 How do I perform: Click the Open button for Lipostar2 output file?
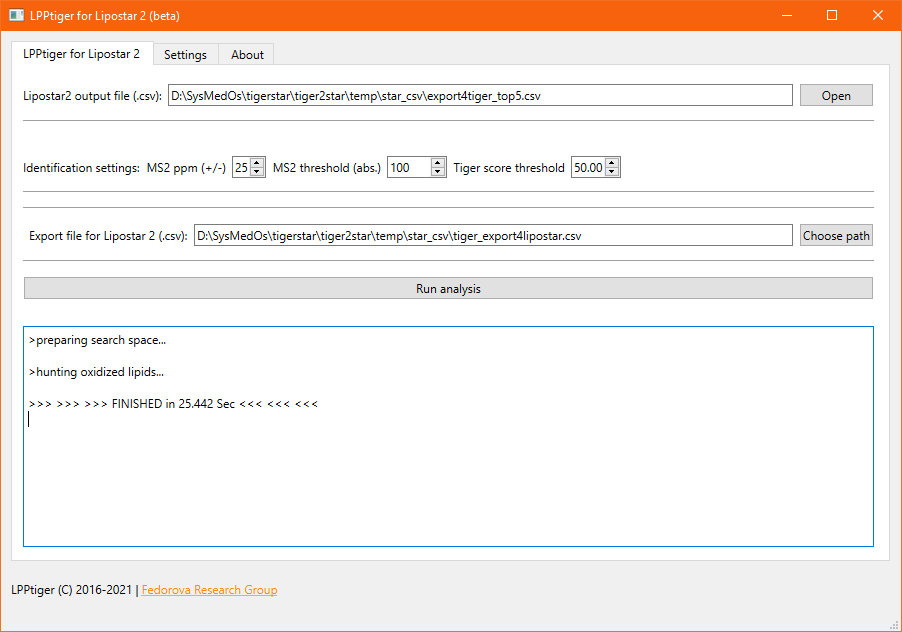tap(836, 95)
